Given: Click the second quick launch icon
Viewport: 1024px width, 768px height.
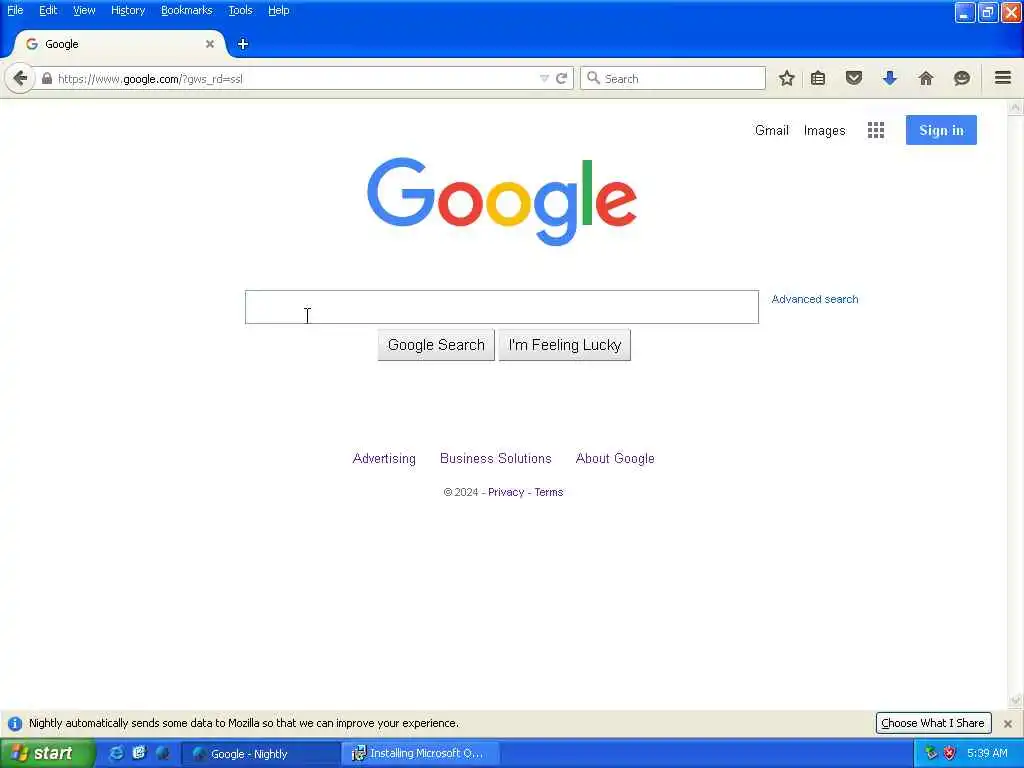Looking at the screenshot, I should point(139,753).
